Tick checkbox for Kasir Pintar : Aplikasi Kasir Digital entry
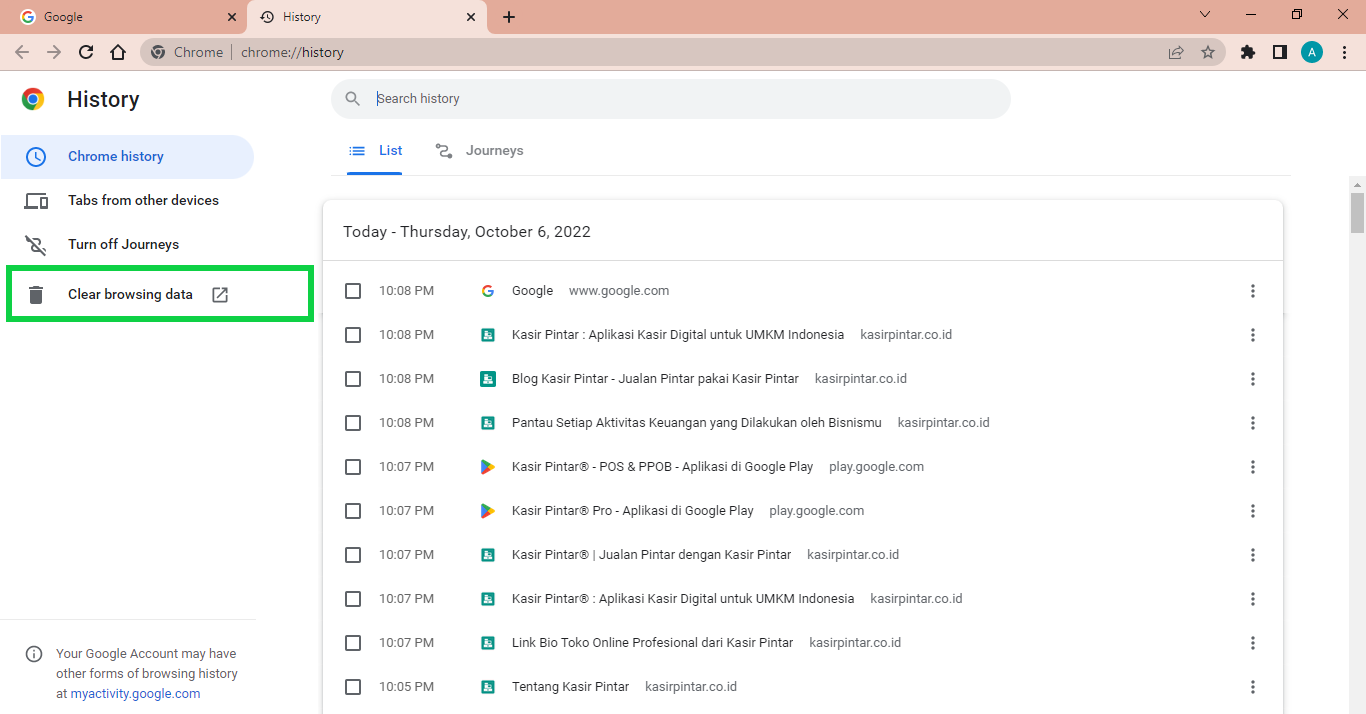The width and height of the screenshot is (1366, 714). (353, 335)
